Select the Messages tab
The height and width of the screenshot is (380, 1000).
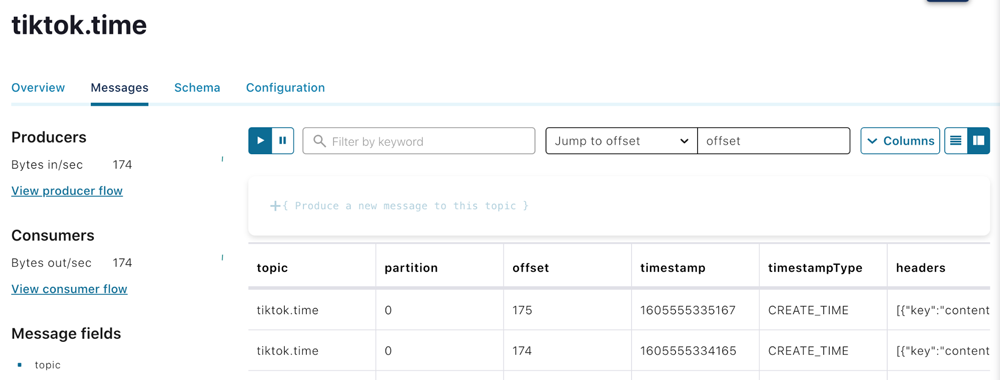119,88
